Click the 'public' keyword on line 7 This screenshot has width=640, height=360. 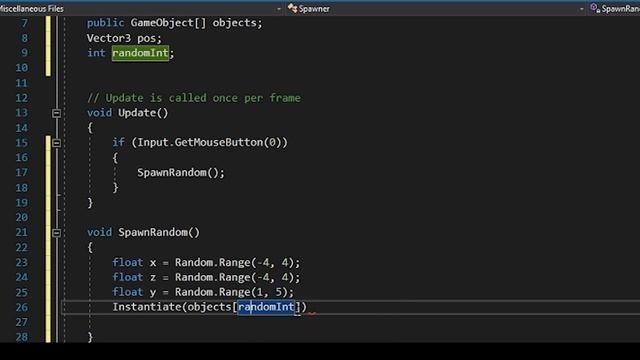tap(105, 23)
